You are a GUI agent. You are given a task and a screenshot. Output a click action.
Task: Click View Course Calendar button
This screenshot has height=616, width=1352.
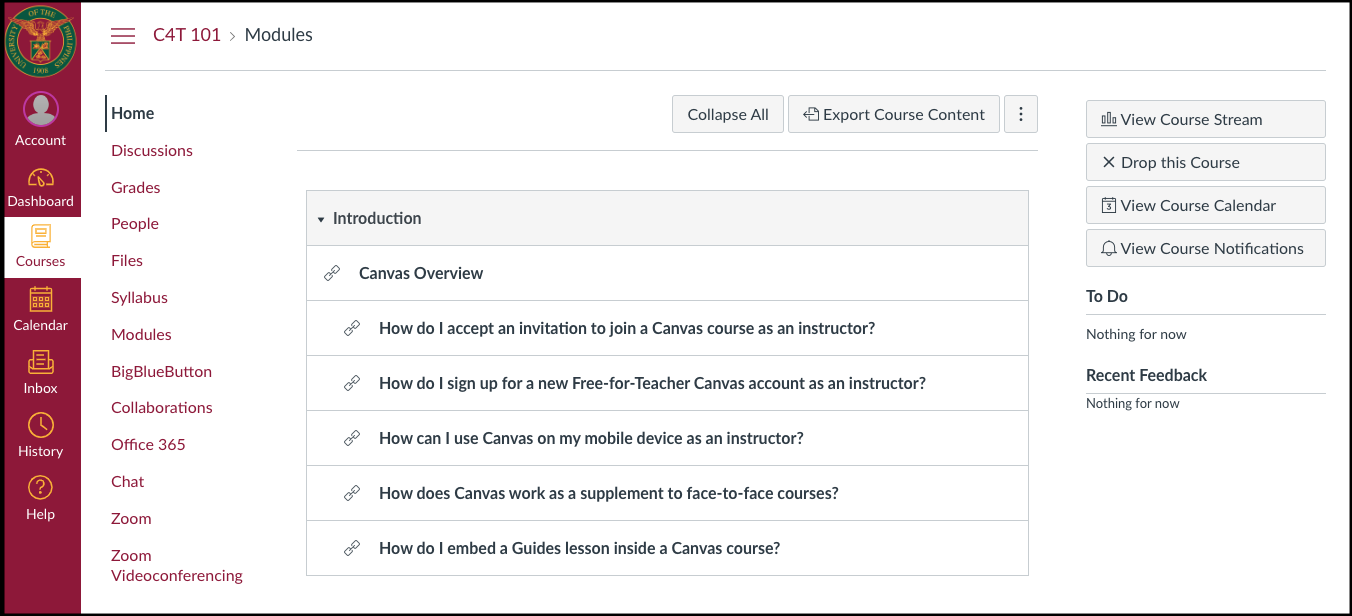(x=1206, y=205)
